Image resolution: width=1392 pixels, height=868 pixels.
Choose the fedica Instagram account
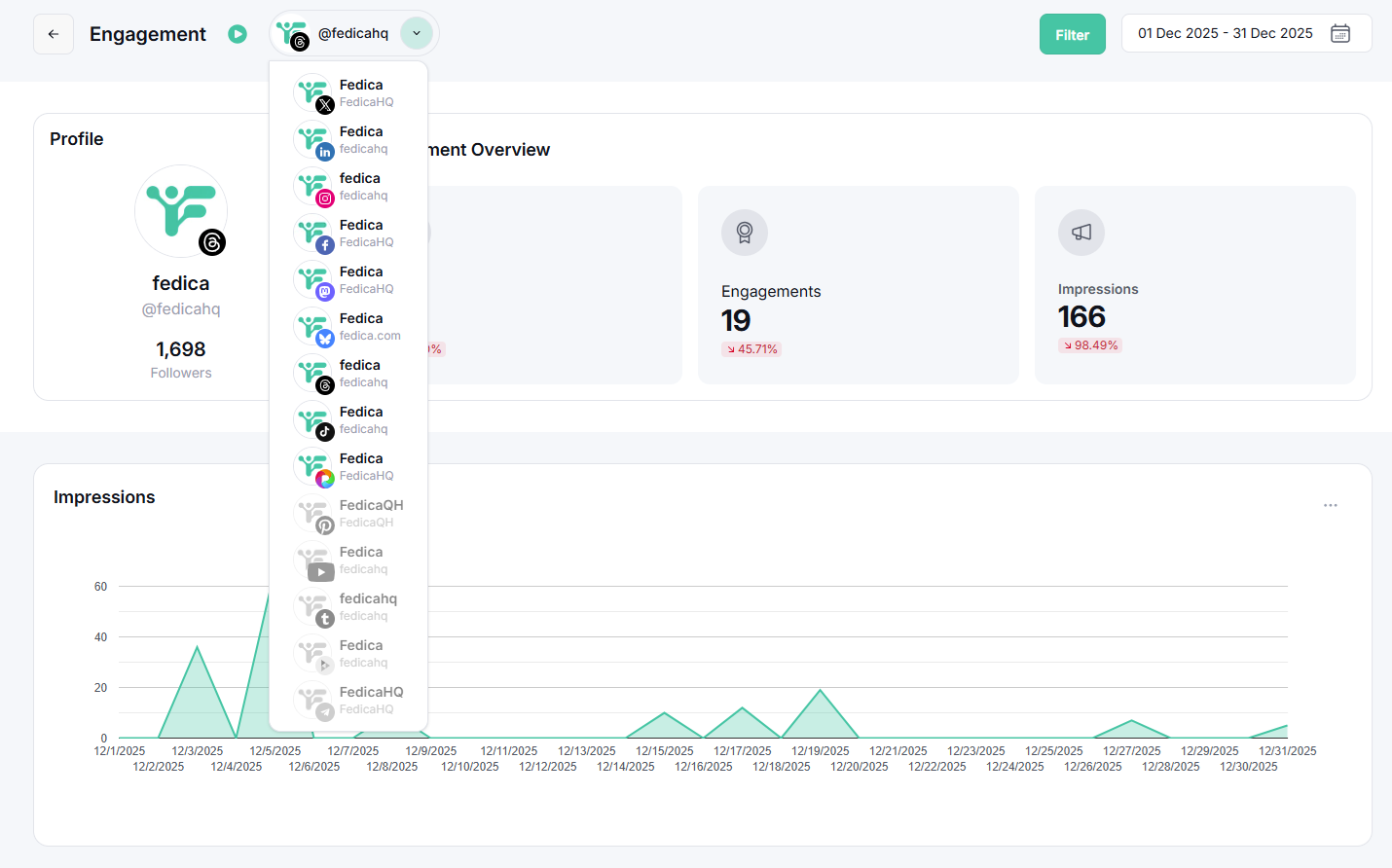coord(348,187)
